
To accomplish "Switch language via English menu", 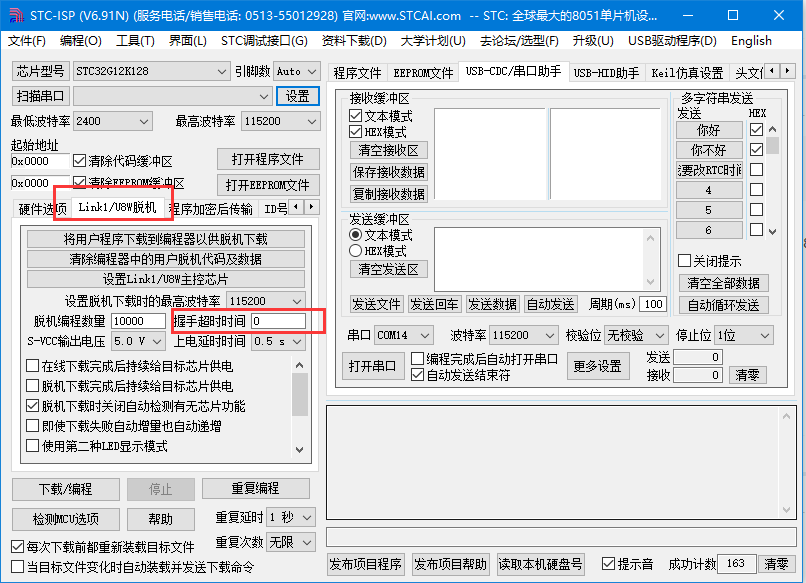I will (x=751, y=41).
